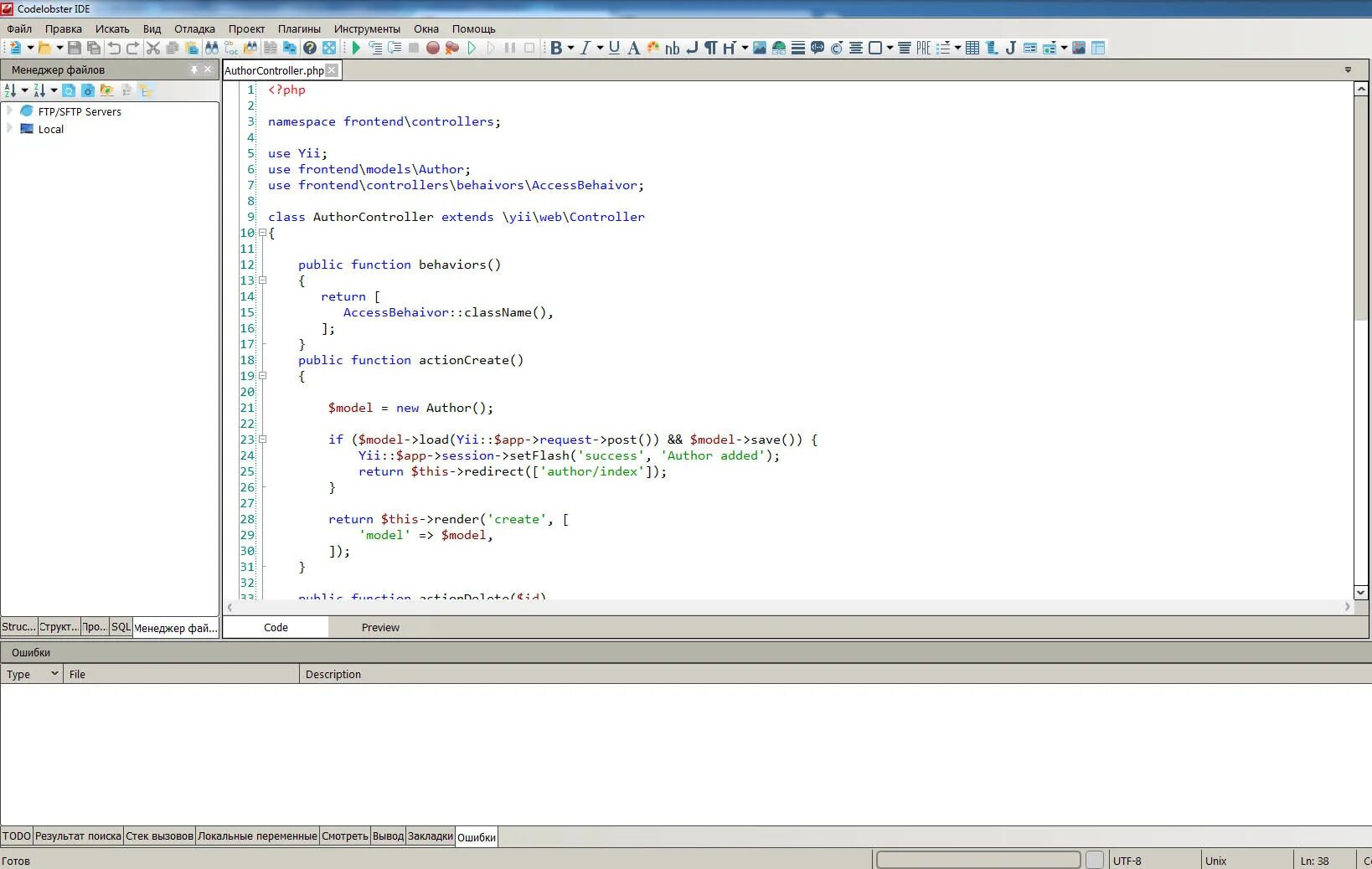Cut selection with the scissors icon
This screenshot has height=869, width=1372.
(x=153, y=48)
